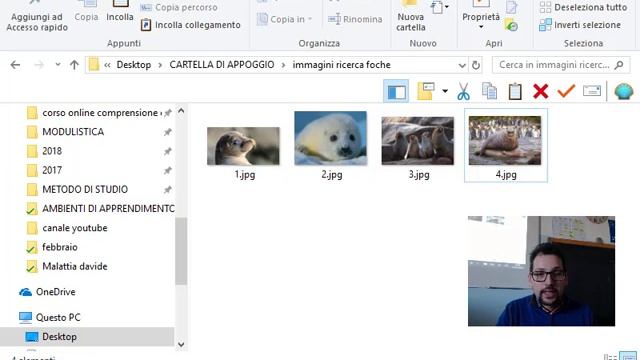Screen dimensions: 640x360
Task: Click Incolla in the ribbon
Action: [x=120, y=11]
